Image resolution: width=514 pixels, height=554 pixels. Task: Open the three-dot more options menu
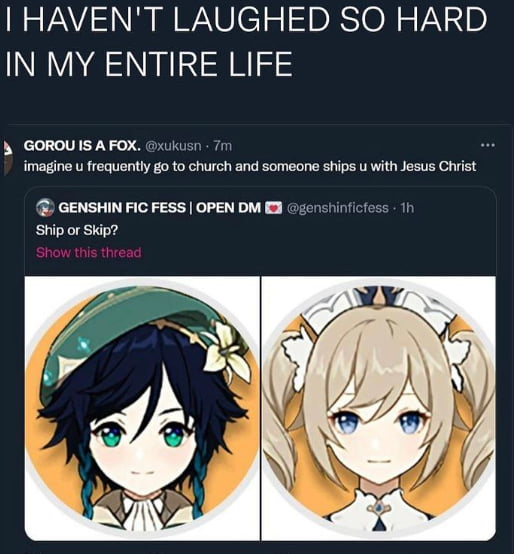488,145
